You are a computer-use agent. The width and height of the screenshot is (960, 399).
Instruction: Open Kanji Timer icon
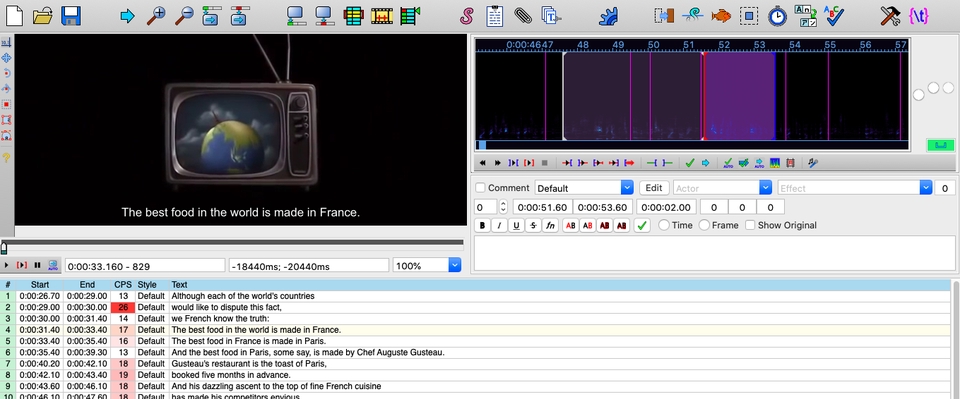(806, 15)
